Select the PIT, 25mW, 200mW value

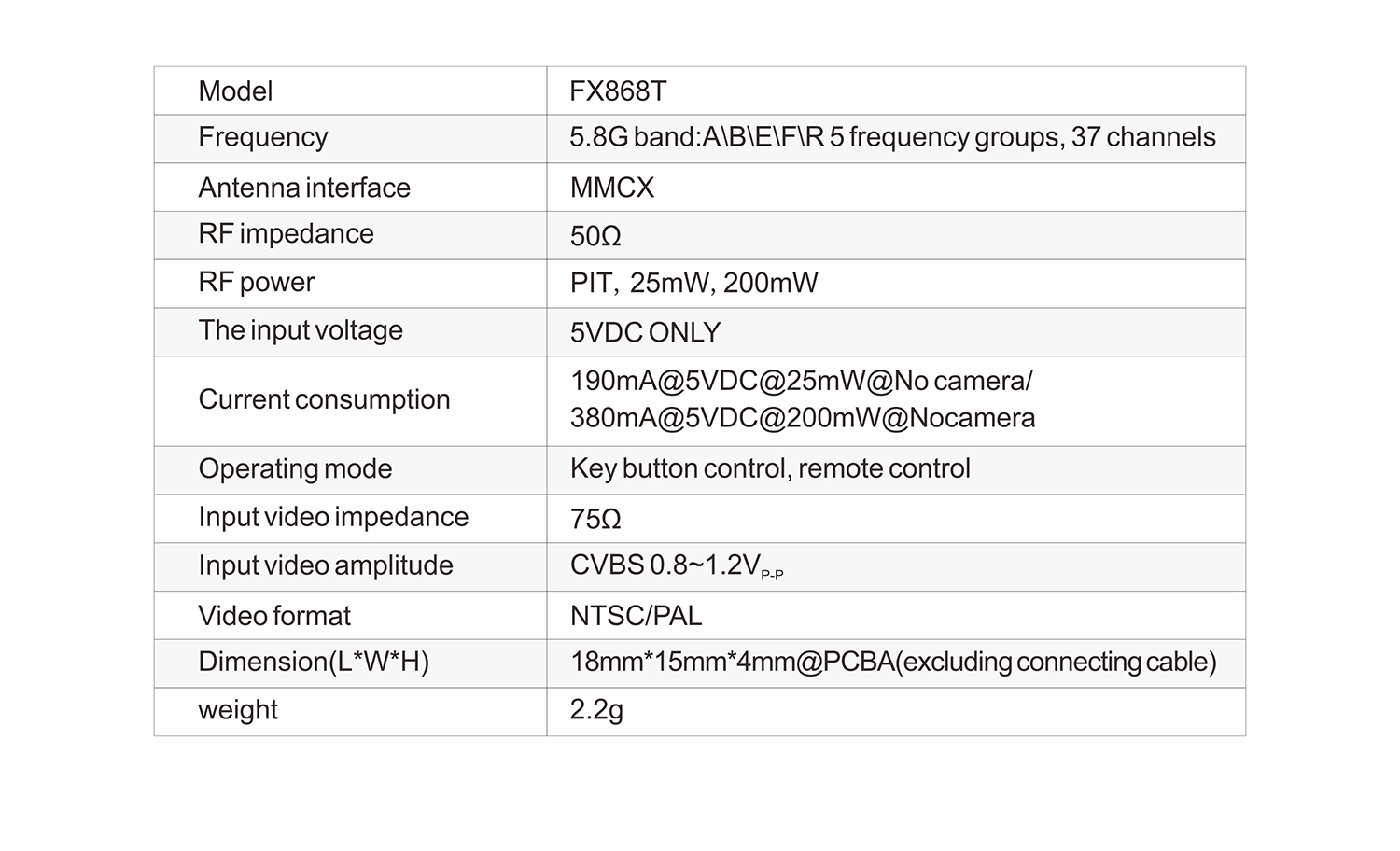click(693, 284)
